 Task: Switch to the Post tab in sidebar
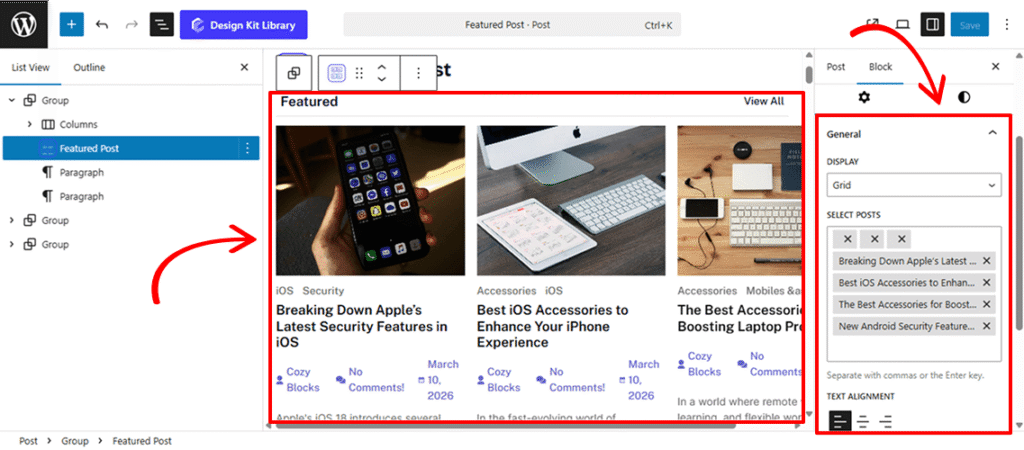[835, 67]
